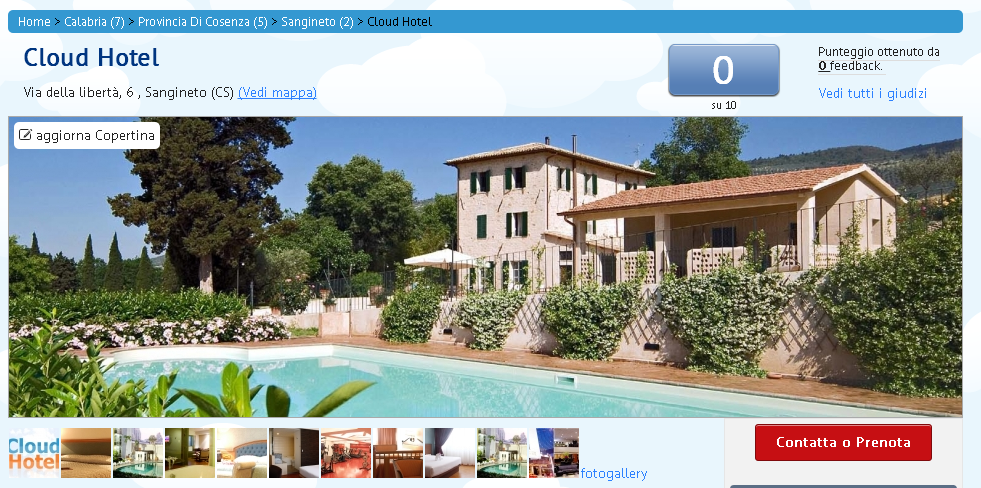Navigate to Provincia Di Cosenza (5)

pyautogui.click(x=203, y=22)
